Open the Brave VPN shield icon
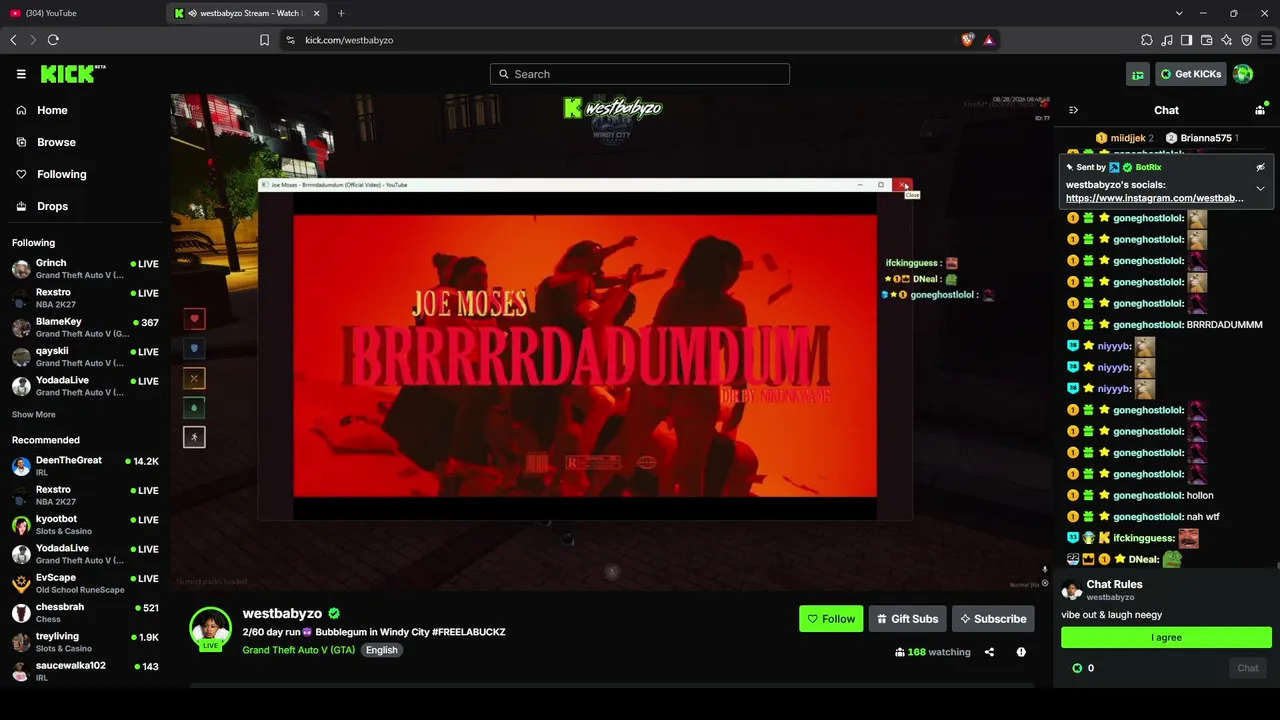 pyautogui.click(x=1247, y=40)
